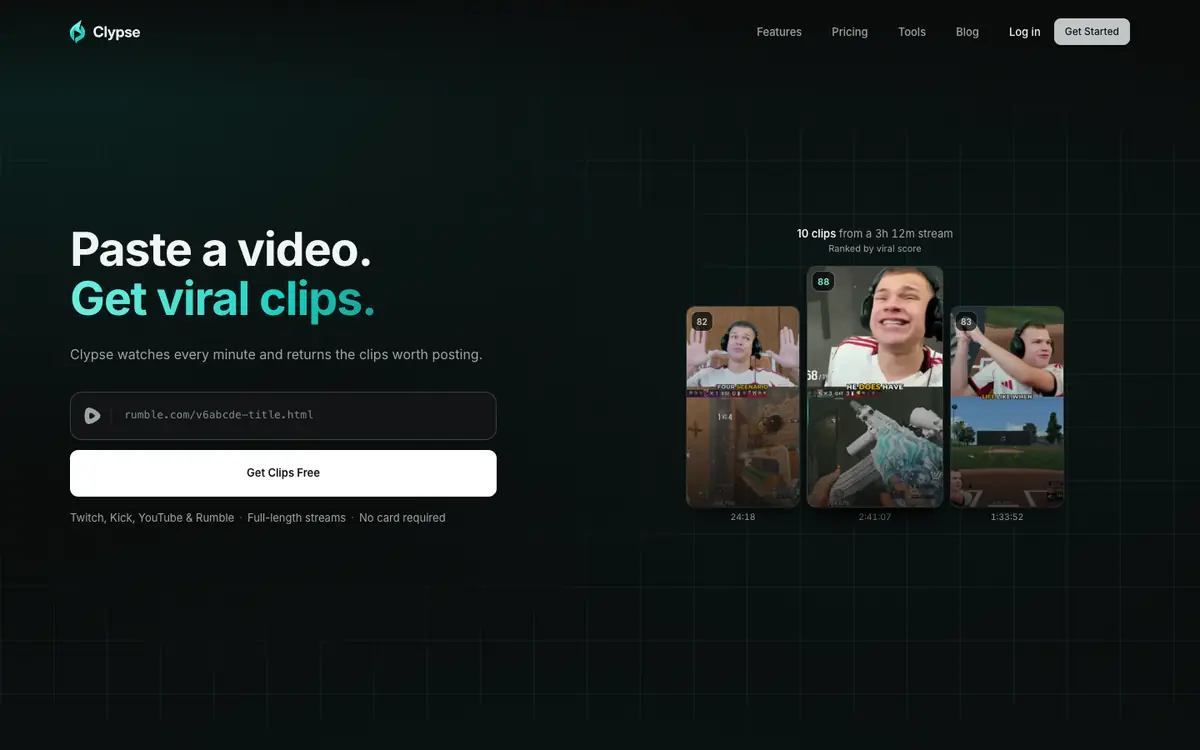Click the 'Clypse watches every minute' subheading

(x=276, y=355)
